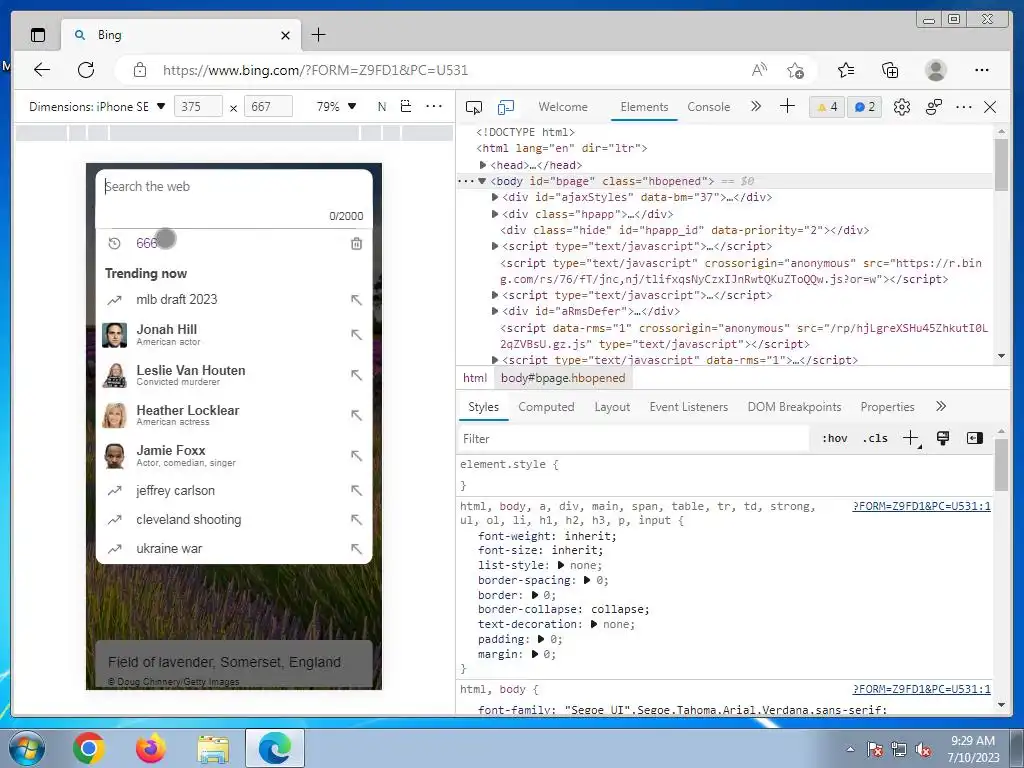Select body#bpage.hbopened breadcrumb

pyautogui.click(x=563, y=378)
